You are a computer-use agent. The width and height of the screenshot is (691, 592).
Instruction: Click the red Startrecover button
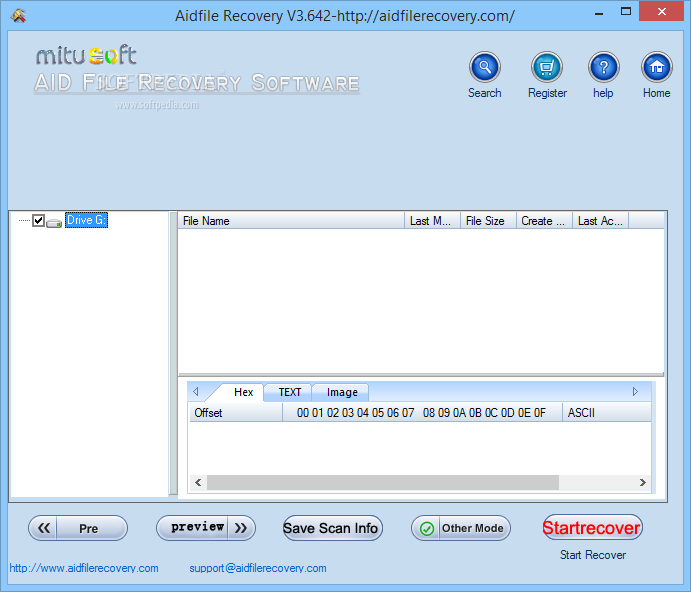(592, 527)
